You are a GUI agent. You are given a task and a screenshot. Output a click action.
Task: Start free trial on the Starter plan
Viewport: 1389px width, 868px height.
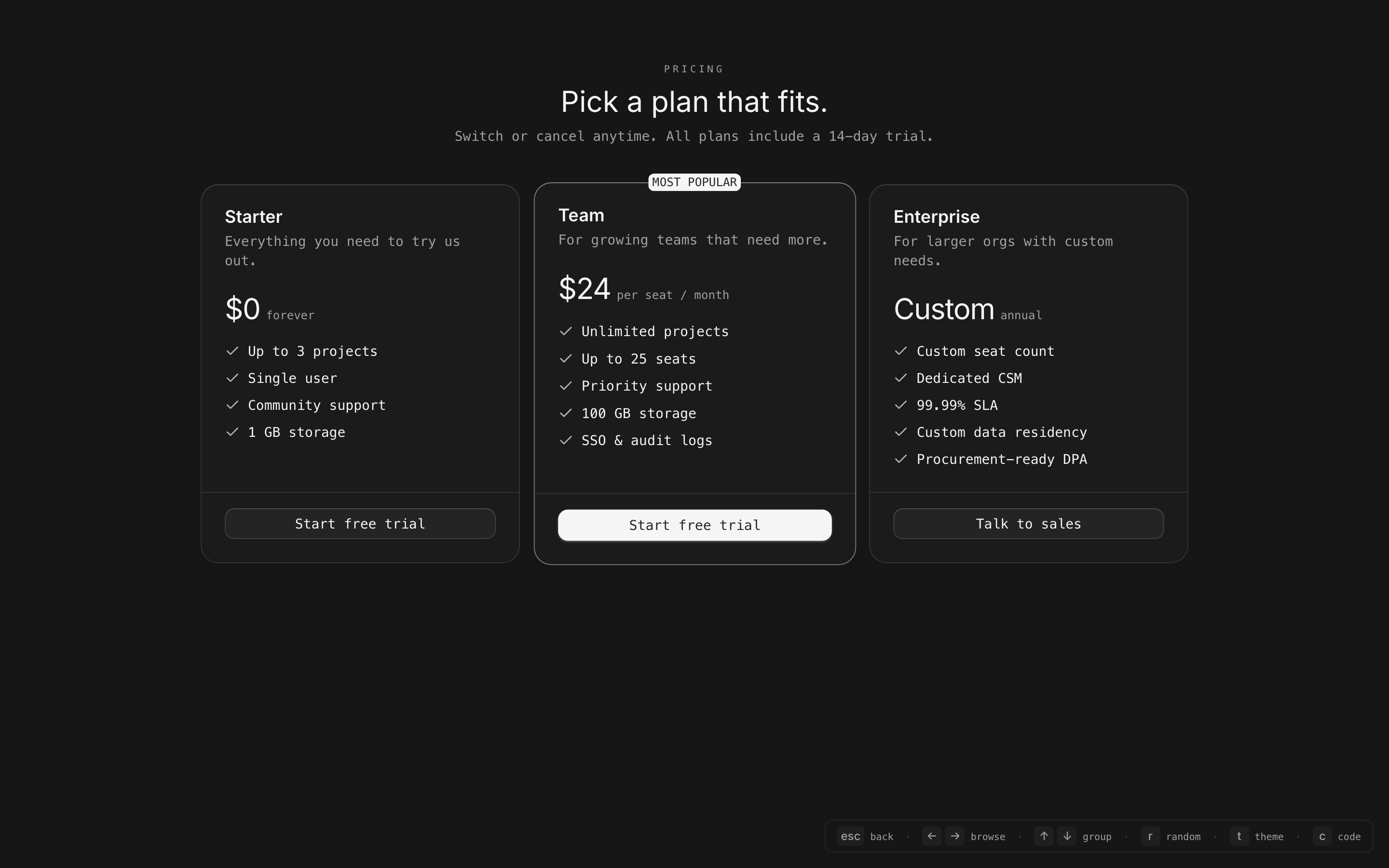pos(360,524)
